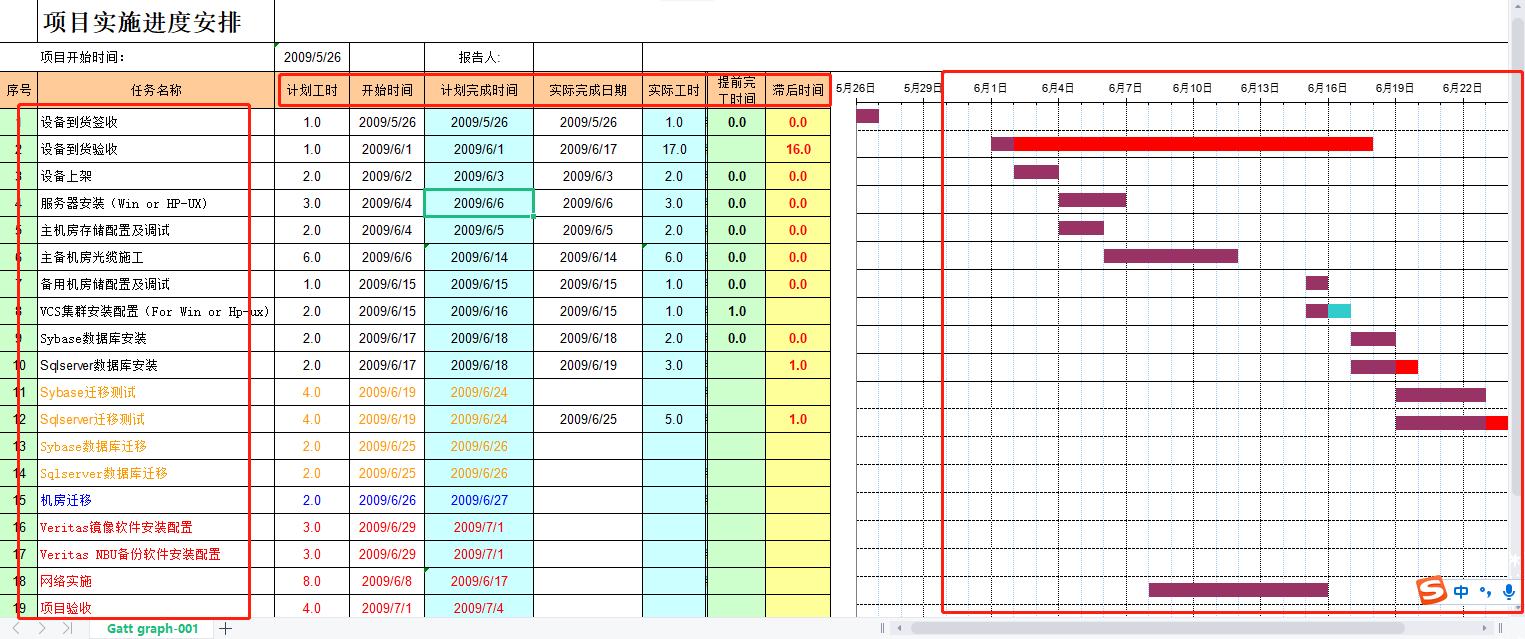Select the 计划工时 column header
Screen dimensions: 1525x639
tap(312, 90)
